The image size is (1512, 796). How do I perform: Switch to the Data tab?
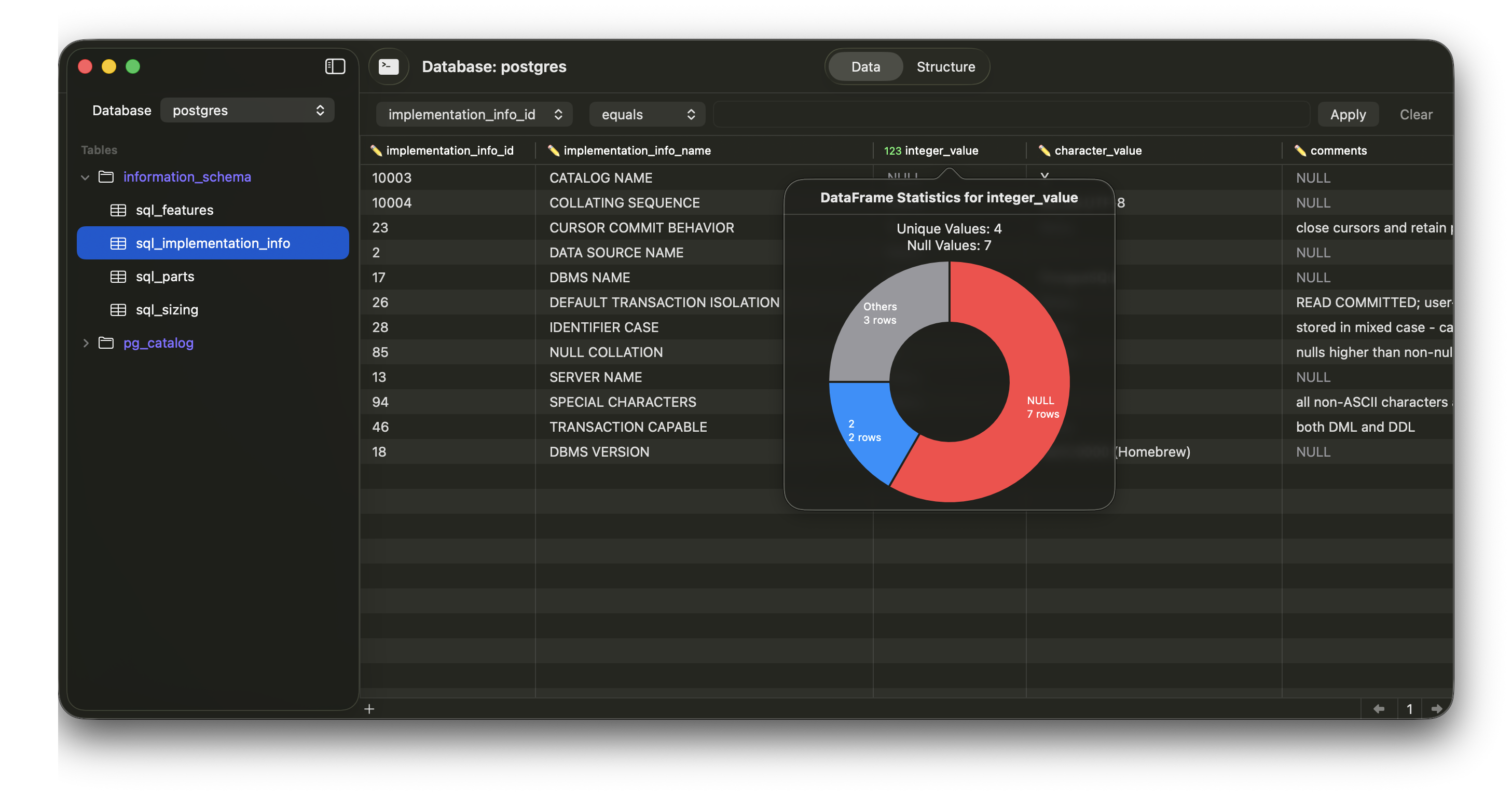865,67
